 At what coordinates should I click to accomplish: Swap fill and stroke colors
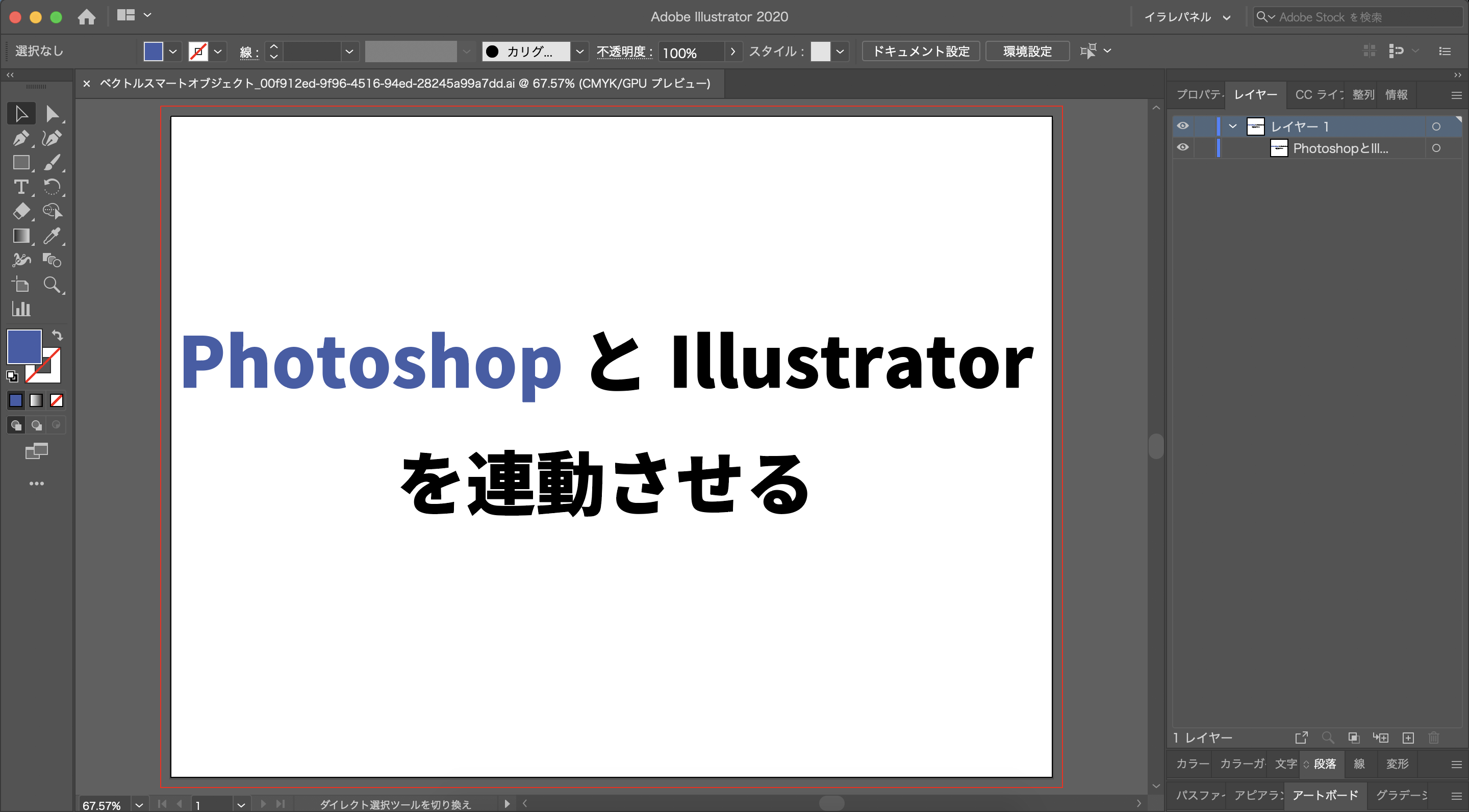click(x=57, y=335)
